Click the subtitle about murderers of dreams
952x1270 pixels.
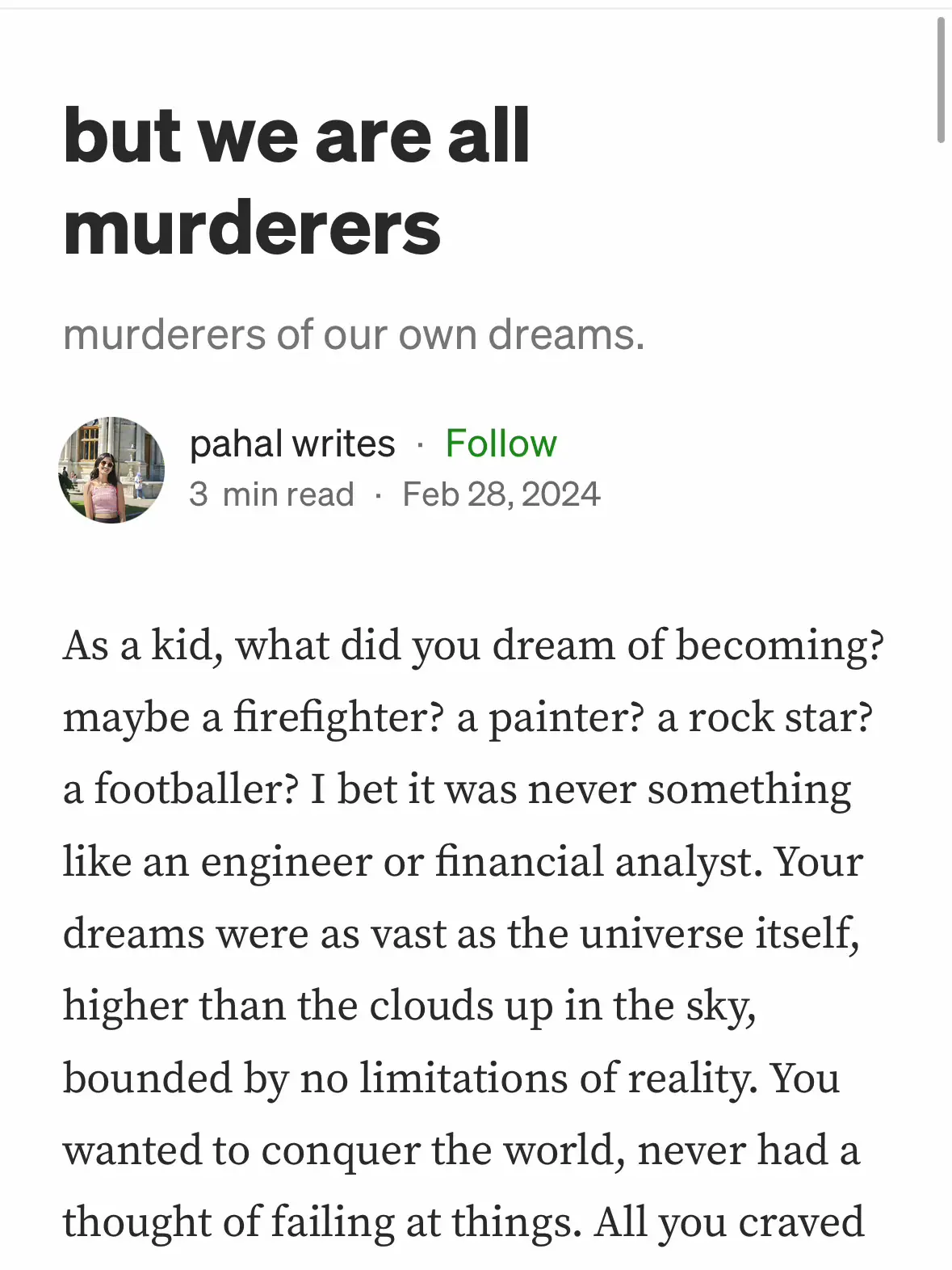(354, 334)
